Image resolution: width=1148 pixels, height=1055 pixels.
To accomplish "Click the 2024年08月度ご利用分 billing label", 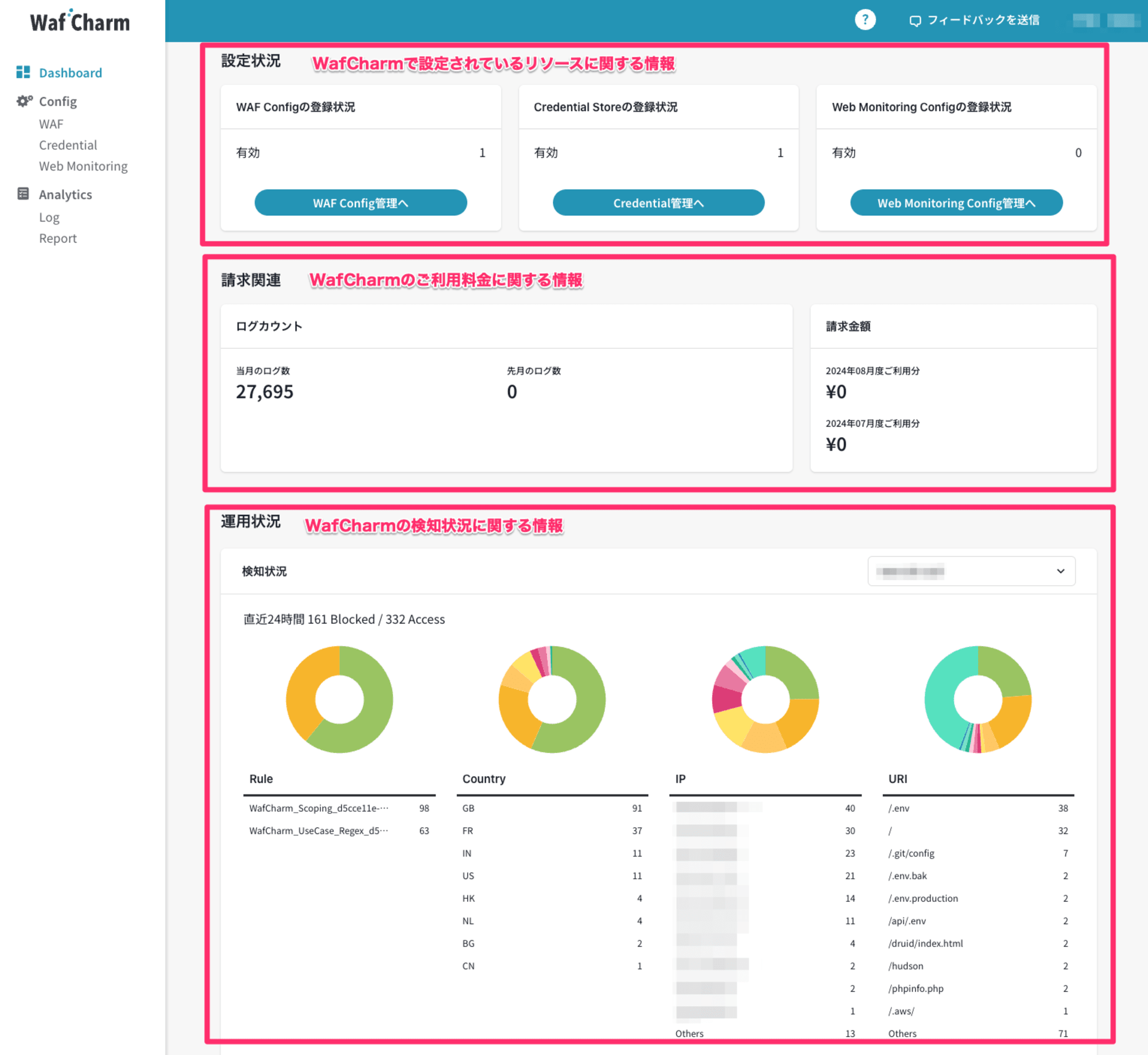I will coord(872,371).
